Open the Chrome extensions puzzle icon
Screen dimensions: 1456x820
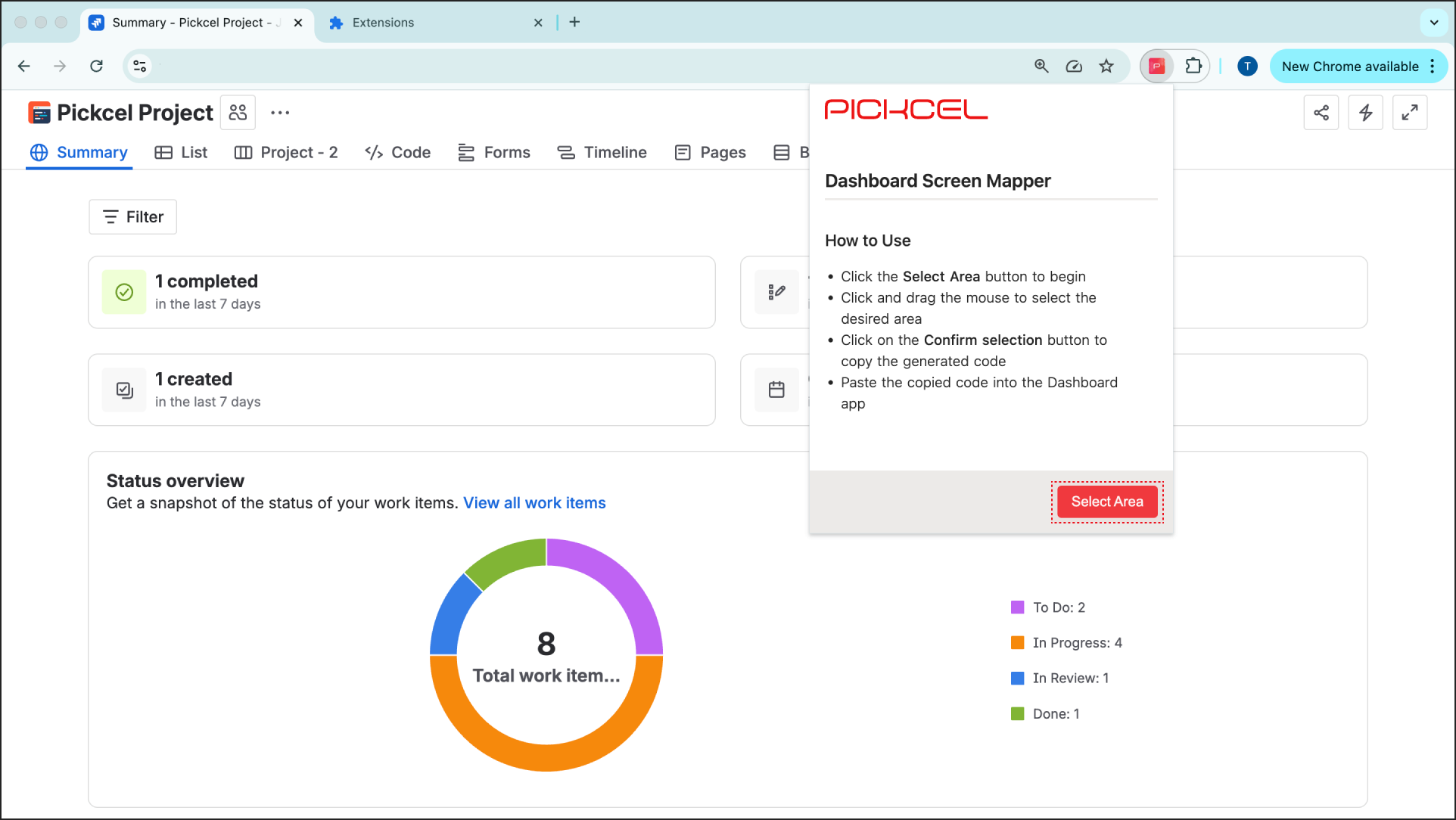[1193, 67]
